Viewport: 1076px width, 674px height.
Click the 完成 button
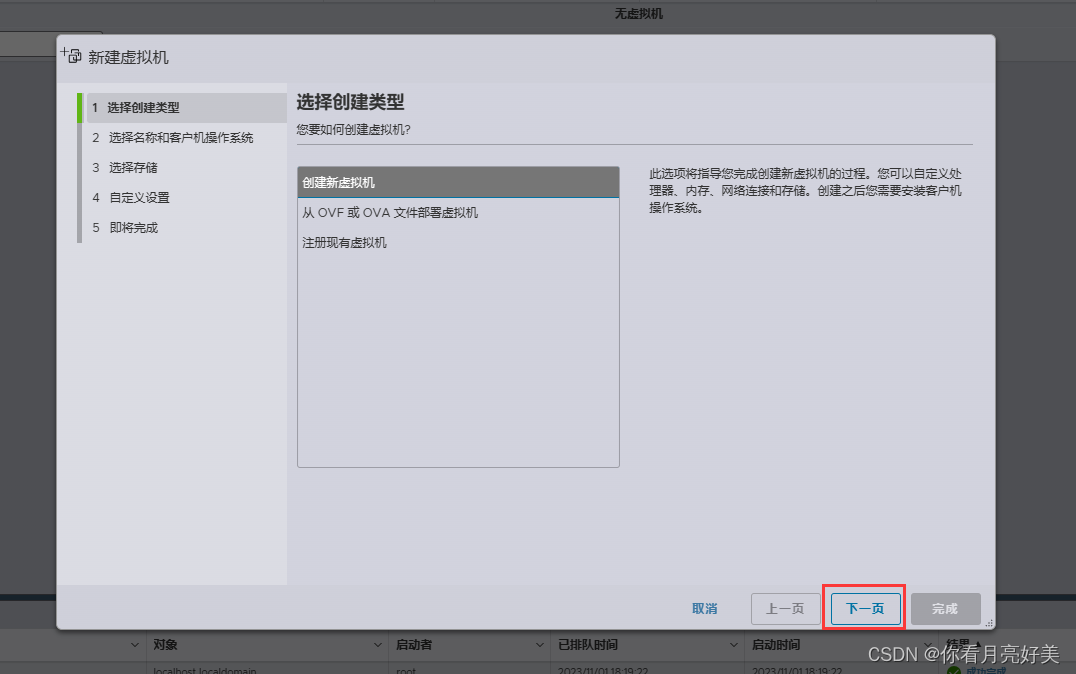pos(945,609)
